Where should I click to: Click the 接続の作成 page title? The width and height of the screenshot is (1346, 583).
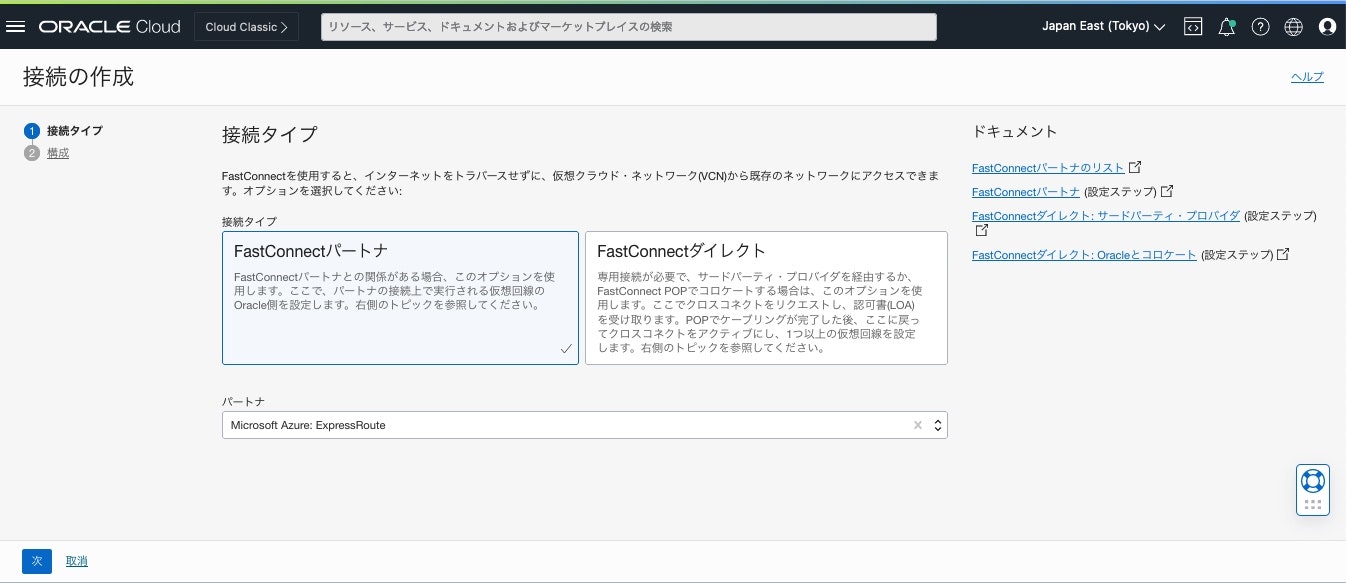(x=78, y=77)
